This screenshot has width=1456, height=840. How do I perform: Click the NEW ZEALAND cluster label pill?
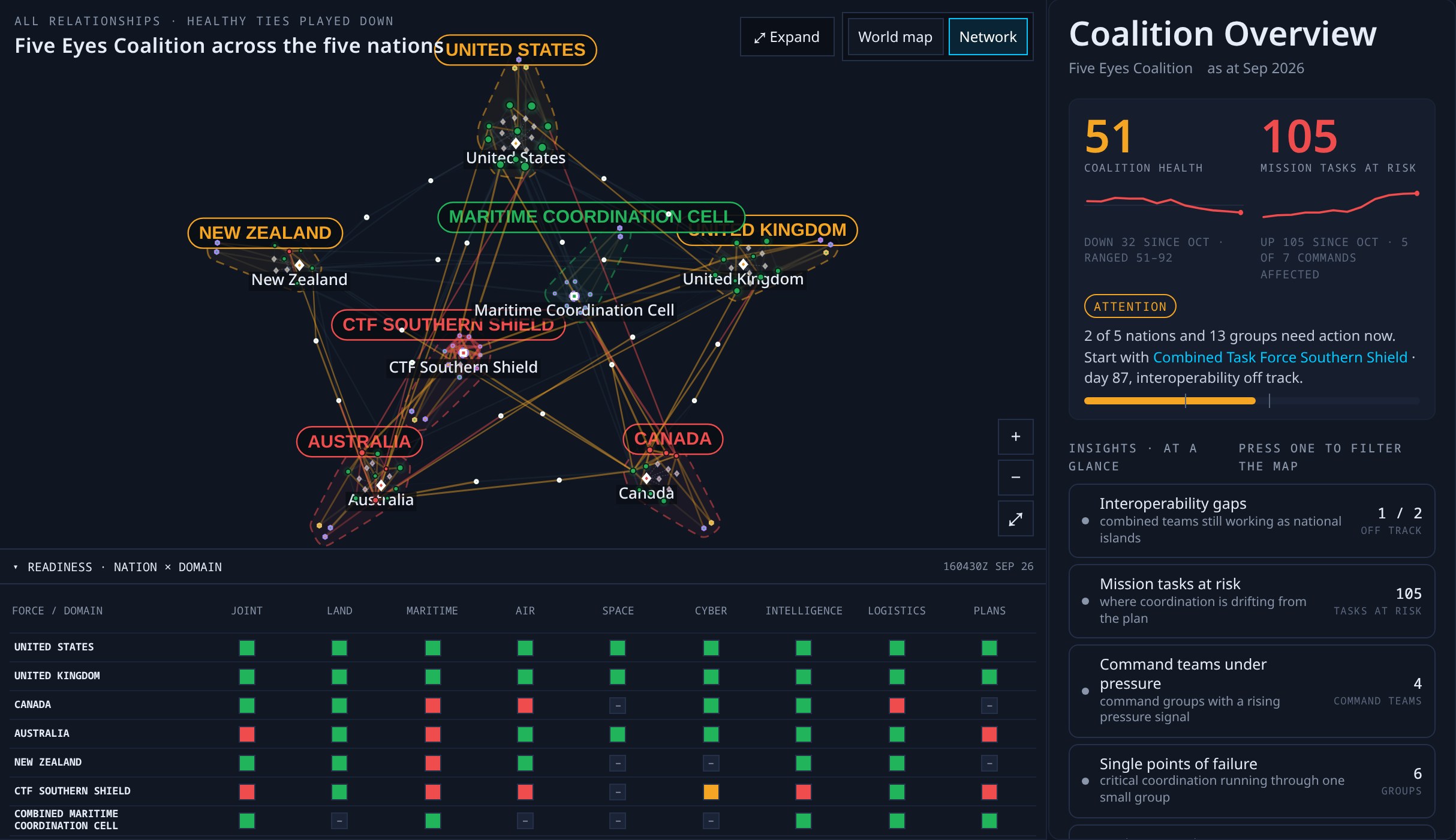[265, 233]
